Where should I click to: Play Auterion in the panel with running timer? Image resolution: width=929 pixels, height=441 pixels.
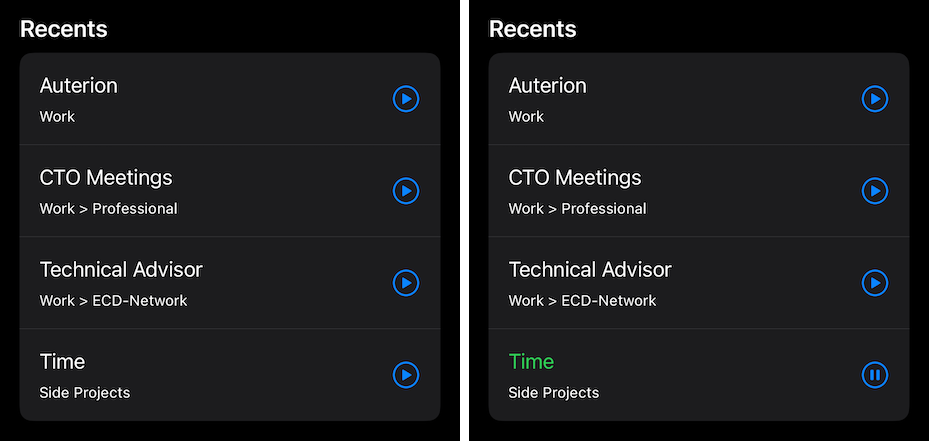875,99
